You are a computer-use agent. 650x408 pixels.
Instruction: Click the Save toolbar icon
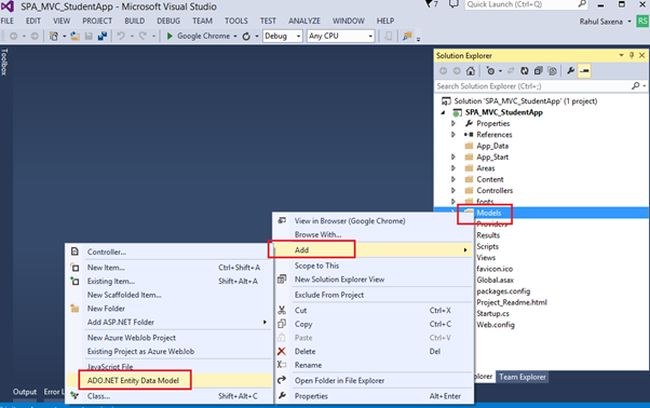[89, 36]
